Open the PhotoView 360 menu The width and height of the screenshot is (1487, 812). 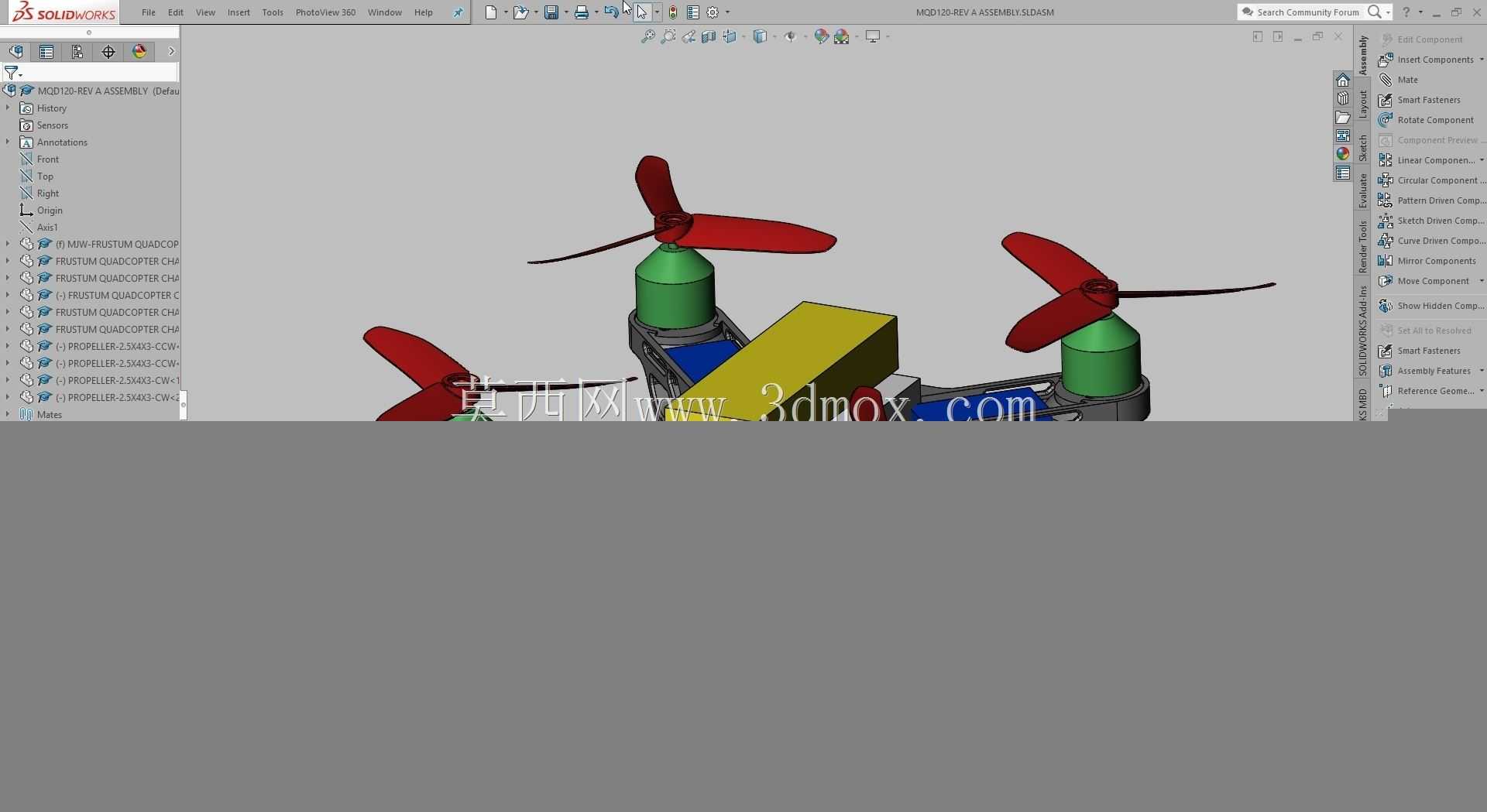325,12
